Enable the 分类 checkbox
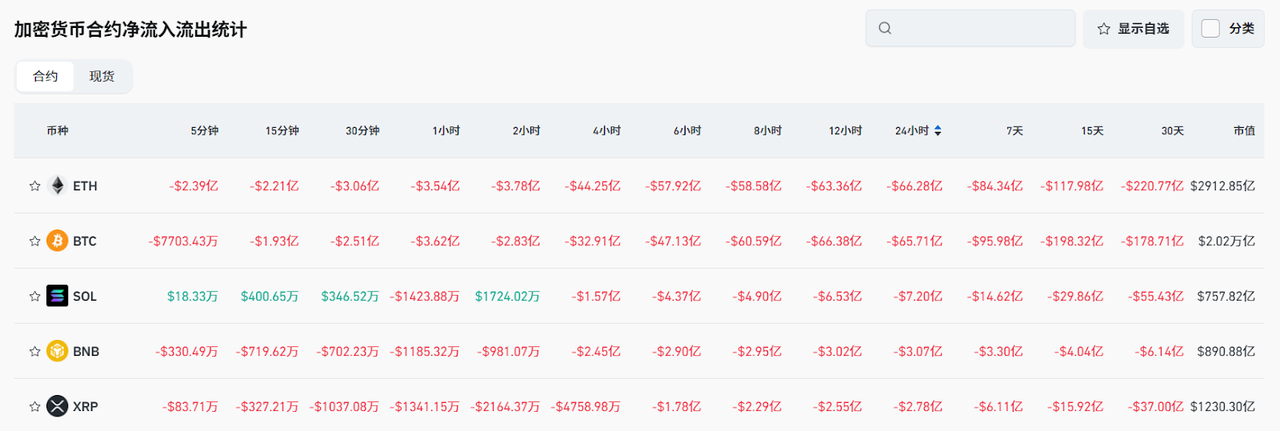Viewport: 1280px width, 431px height. click(x=1210, y=28)
